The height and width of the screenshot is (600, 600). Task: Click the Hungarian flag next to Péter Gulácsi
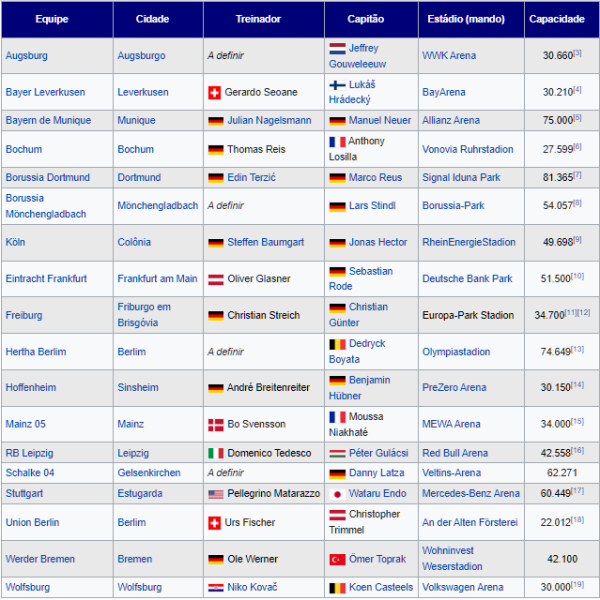(x=337, y=453)
